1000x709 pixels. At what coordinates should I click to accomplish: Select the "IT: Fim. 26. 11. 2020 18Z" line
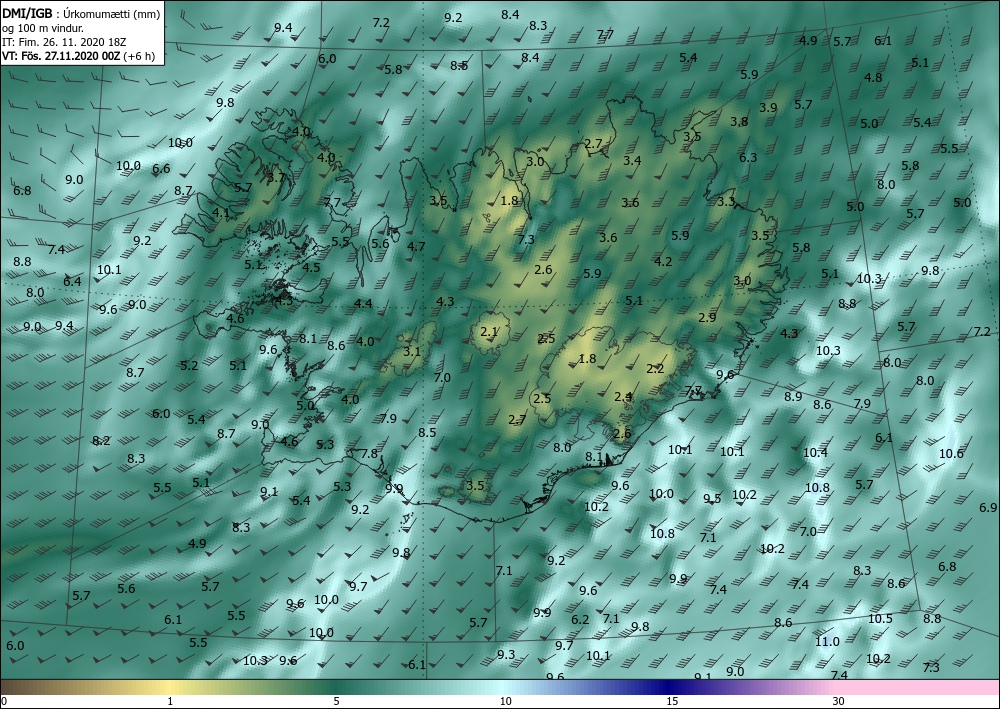[x=64, y=41]
